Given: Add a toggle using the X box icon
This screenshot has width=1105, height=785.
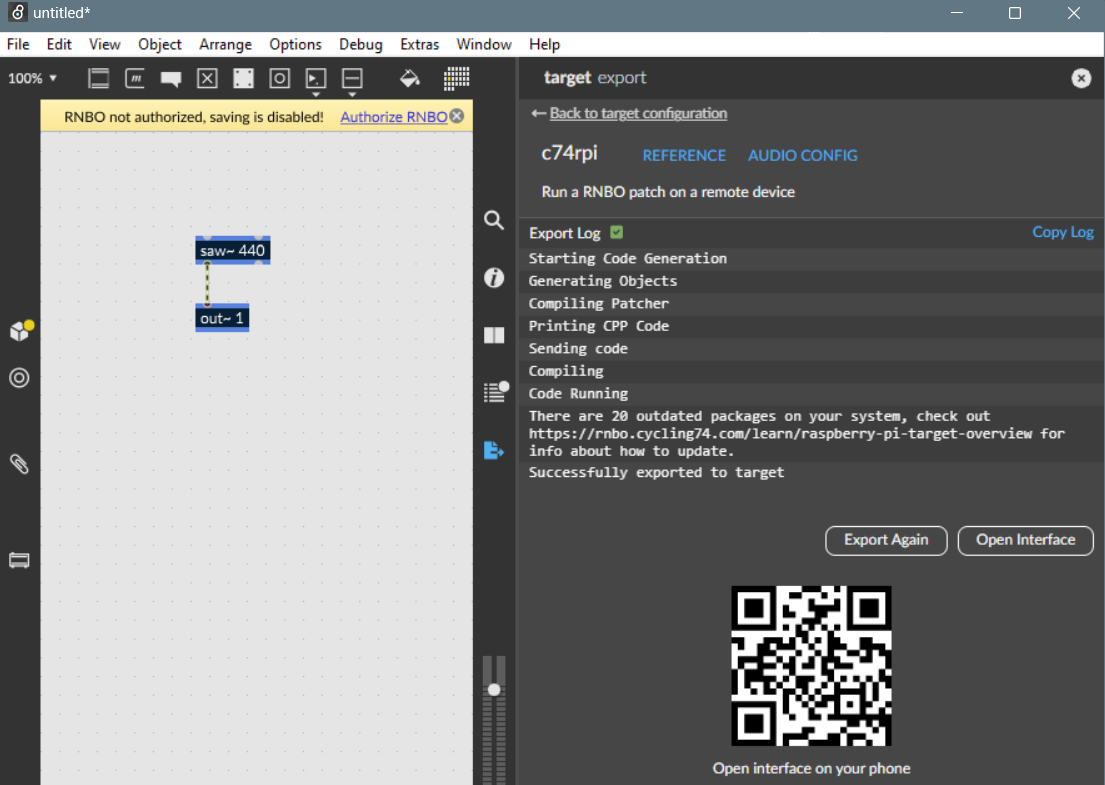Looking at the screenshot, I should tap(207, 78).
